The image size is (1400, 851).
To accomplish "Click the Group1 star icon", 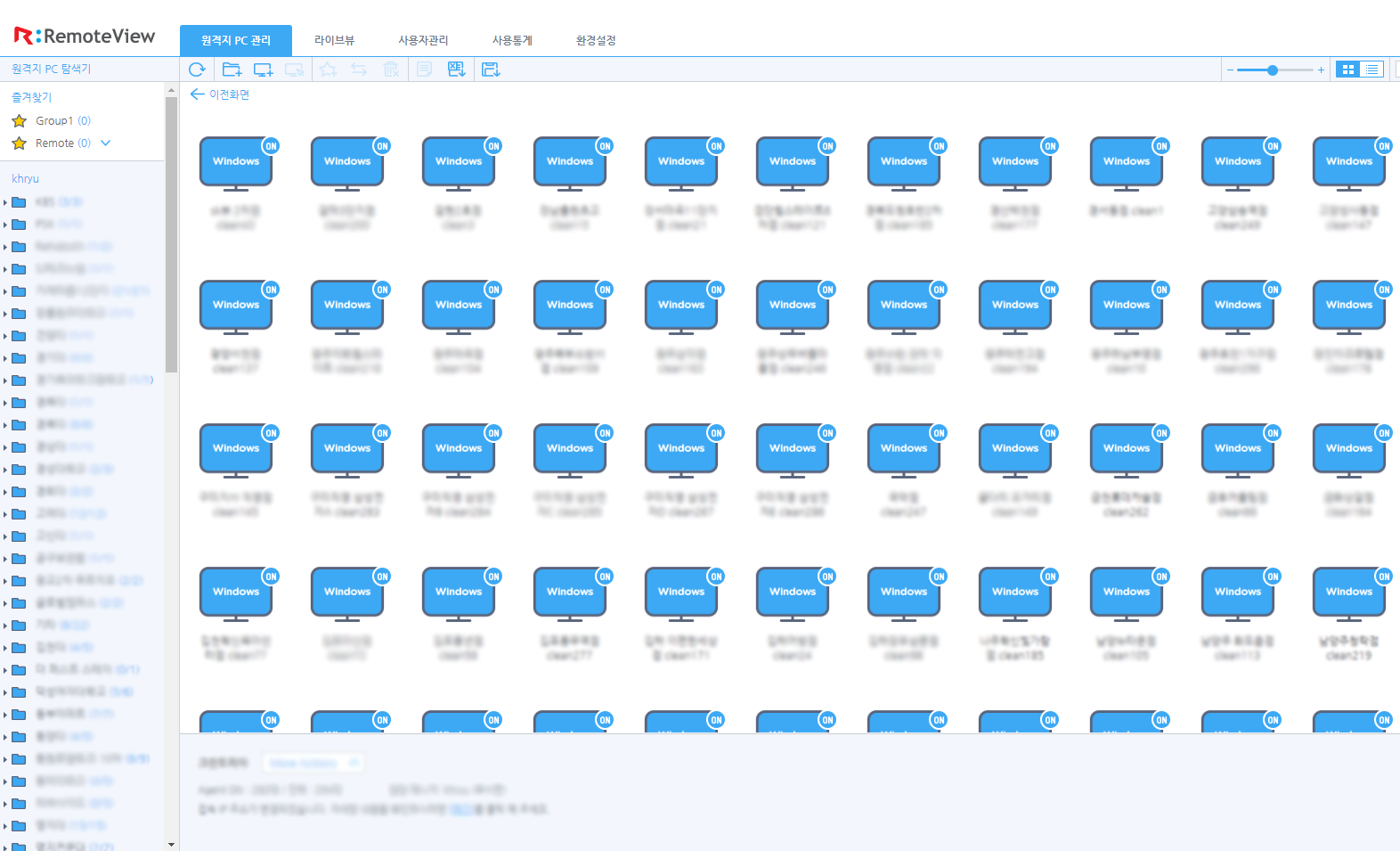I will click(19, 120).
